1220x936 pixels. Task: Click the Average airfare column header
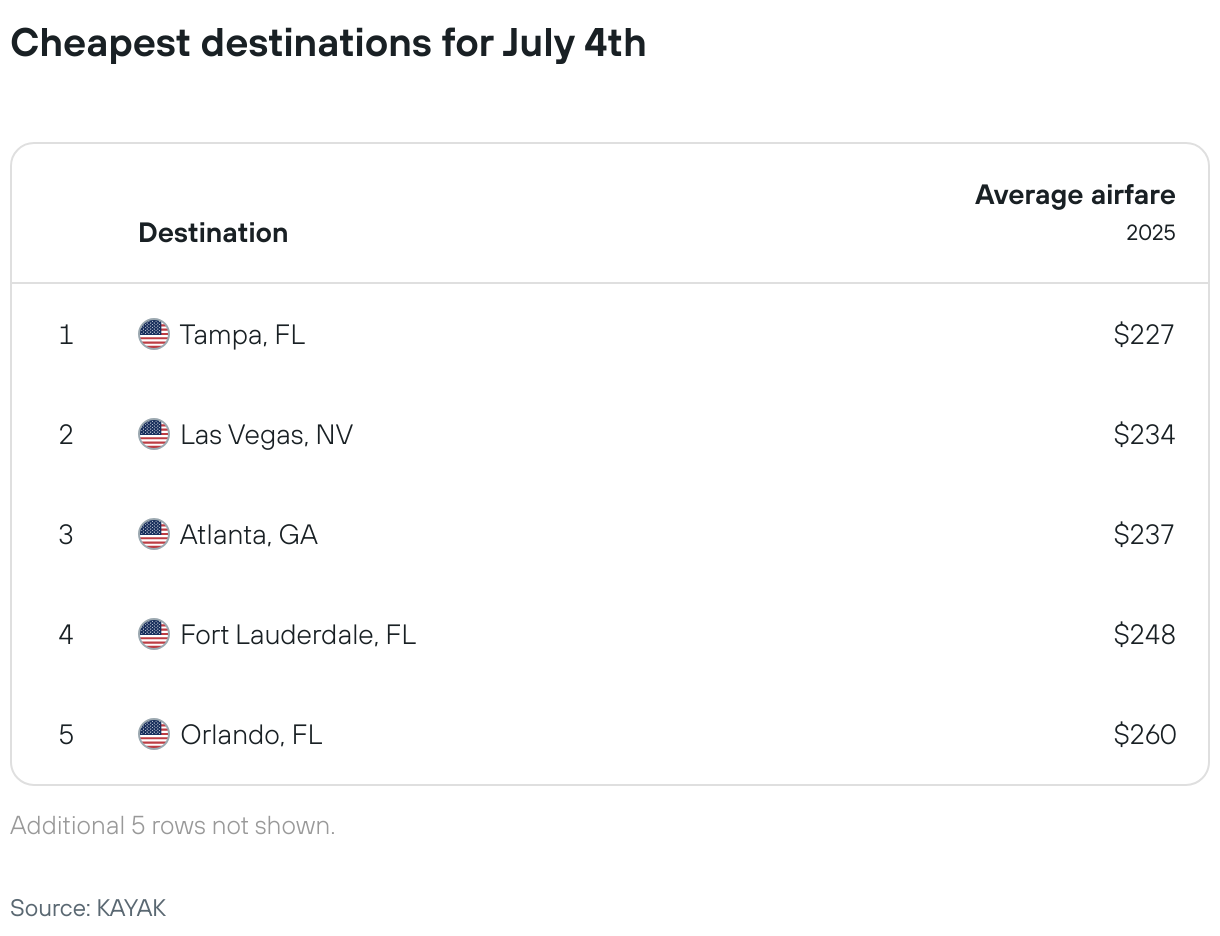click(x=1075, y=195)
